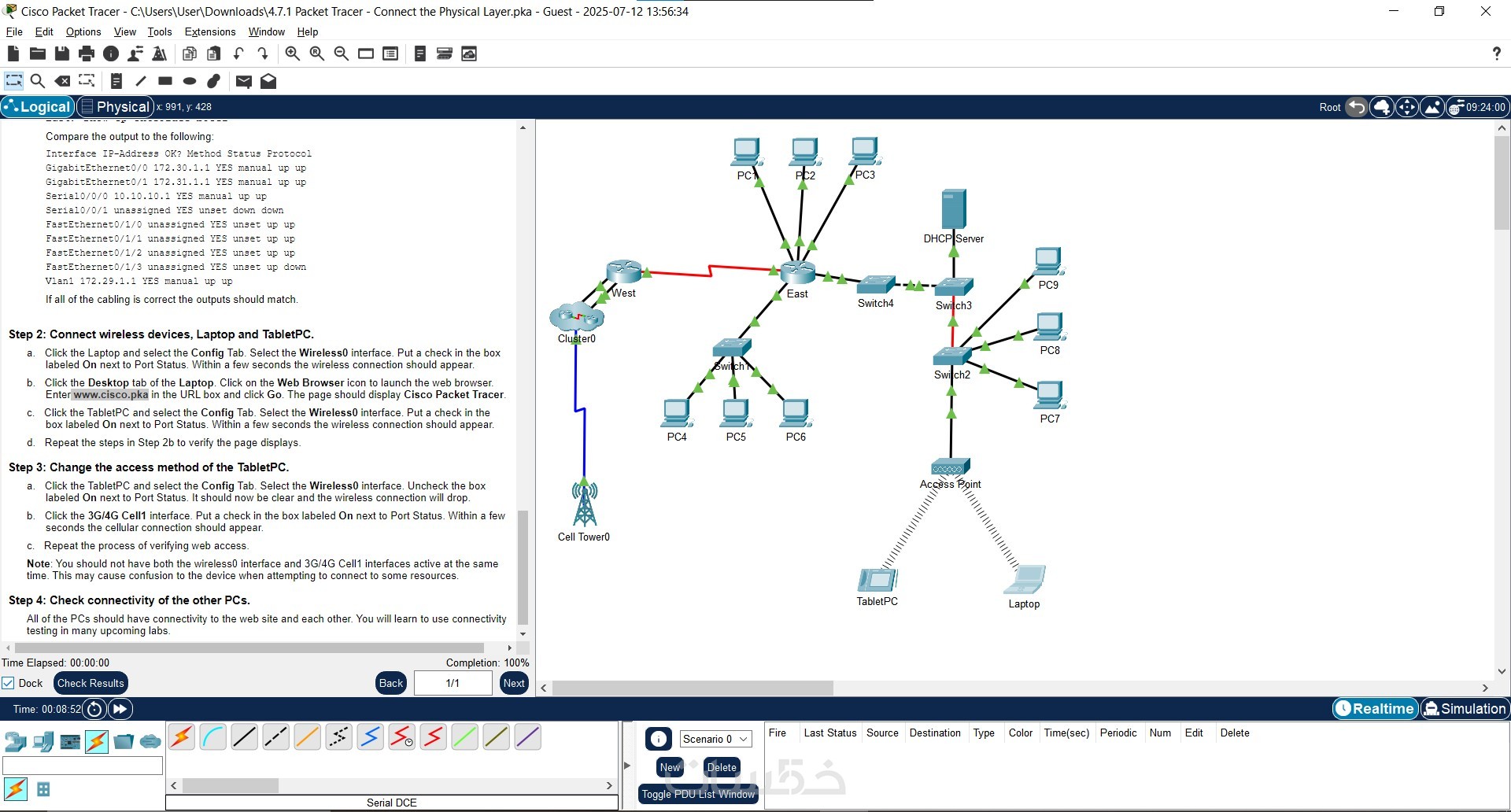Select the DHCP Server device
Image resolution: width=1511 pixels, height=812 pixels.
[x=954, y=209]
